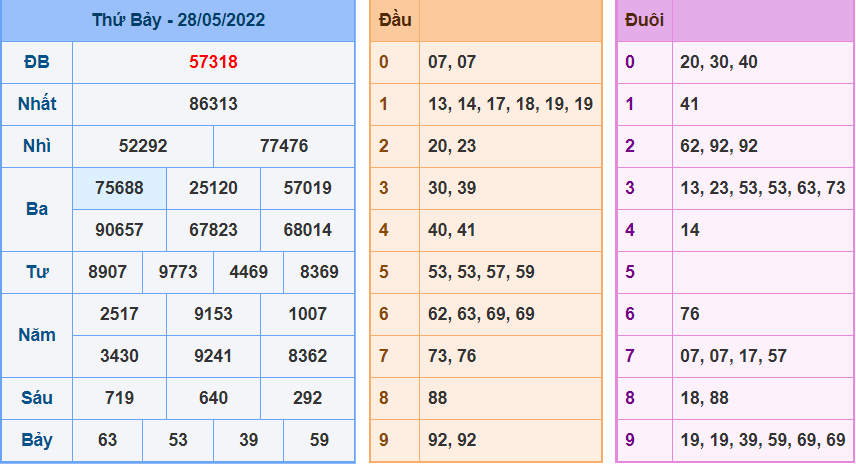Click the date header Thứ Bảy - 28/05/2022

point(178,20)
